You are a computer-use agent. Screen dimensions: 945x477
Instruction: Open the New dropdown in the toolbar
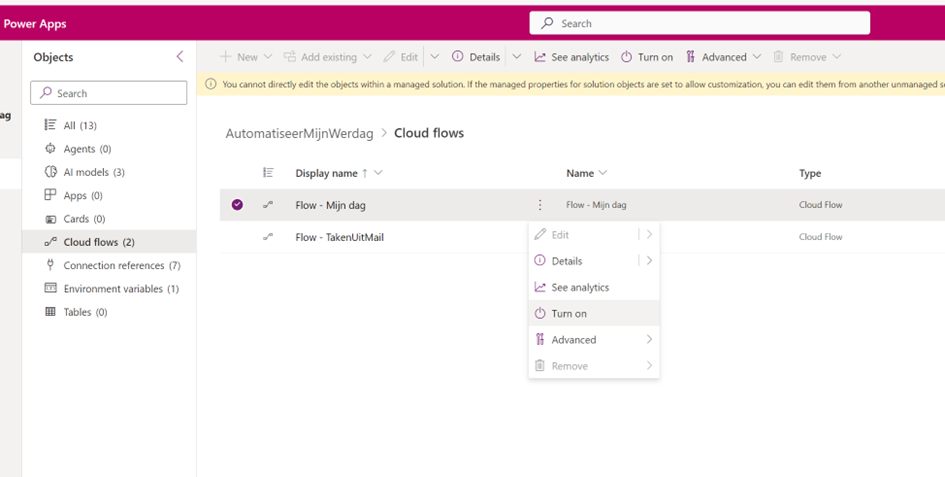[x=268, y=57]
